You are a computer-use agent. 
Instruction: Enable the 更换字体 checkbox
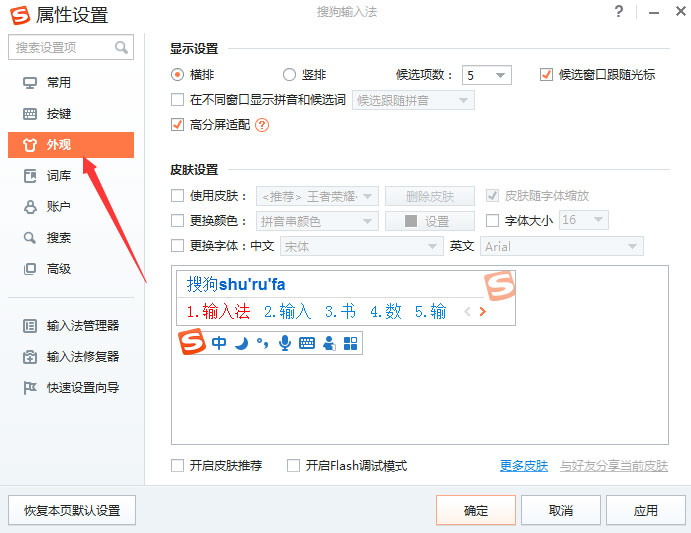pos(177,246)
